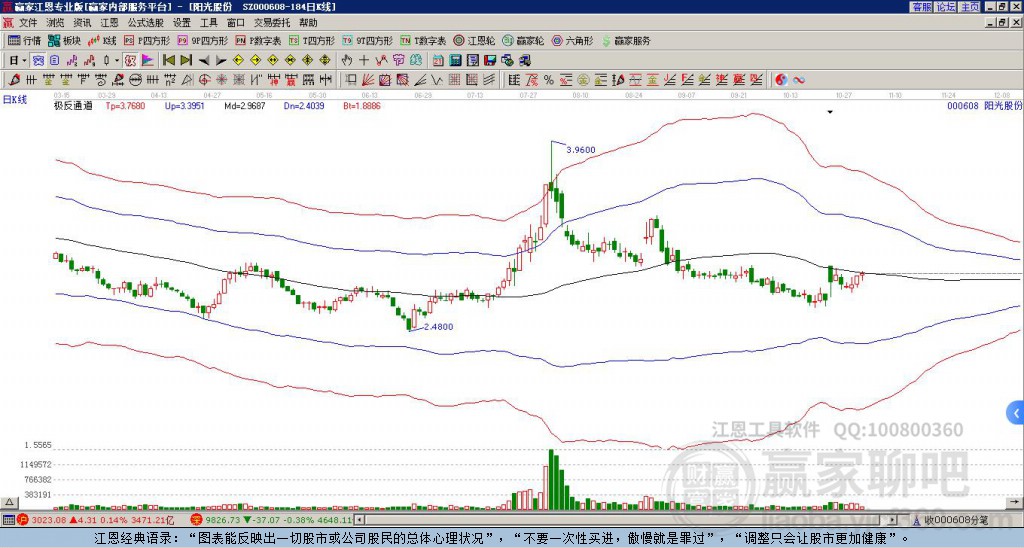The width and height of the screenshot is (1024, 548).
Task: Open the 9T四方形 tool
Action: pyautogui.click(x=368, y=41)
